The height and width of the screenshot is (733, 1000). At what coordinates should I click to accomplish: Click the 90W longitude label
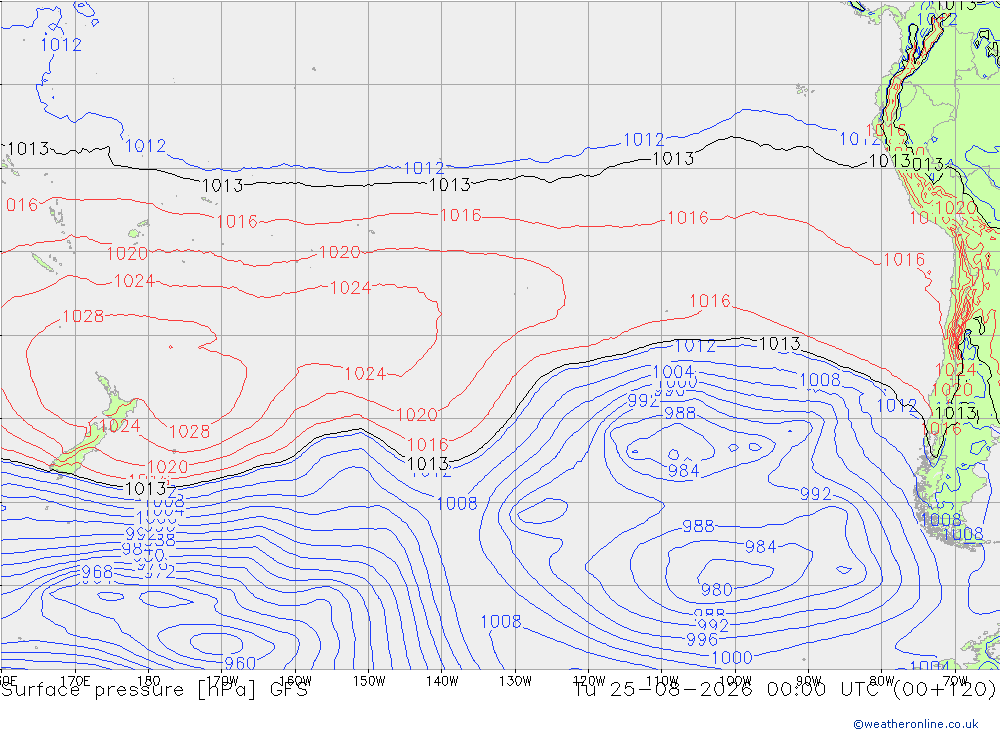pyautogui.click(x=809, y=681)
